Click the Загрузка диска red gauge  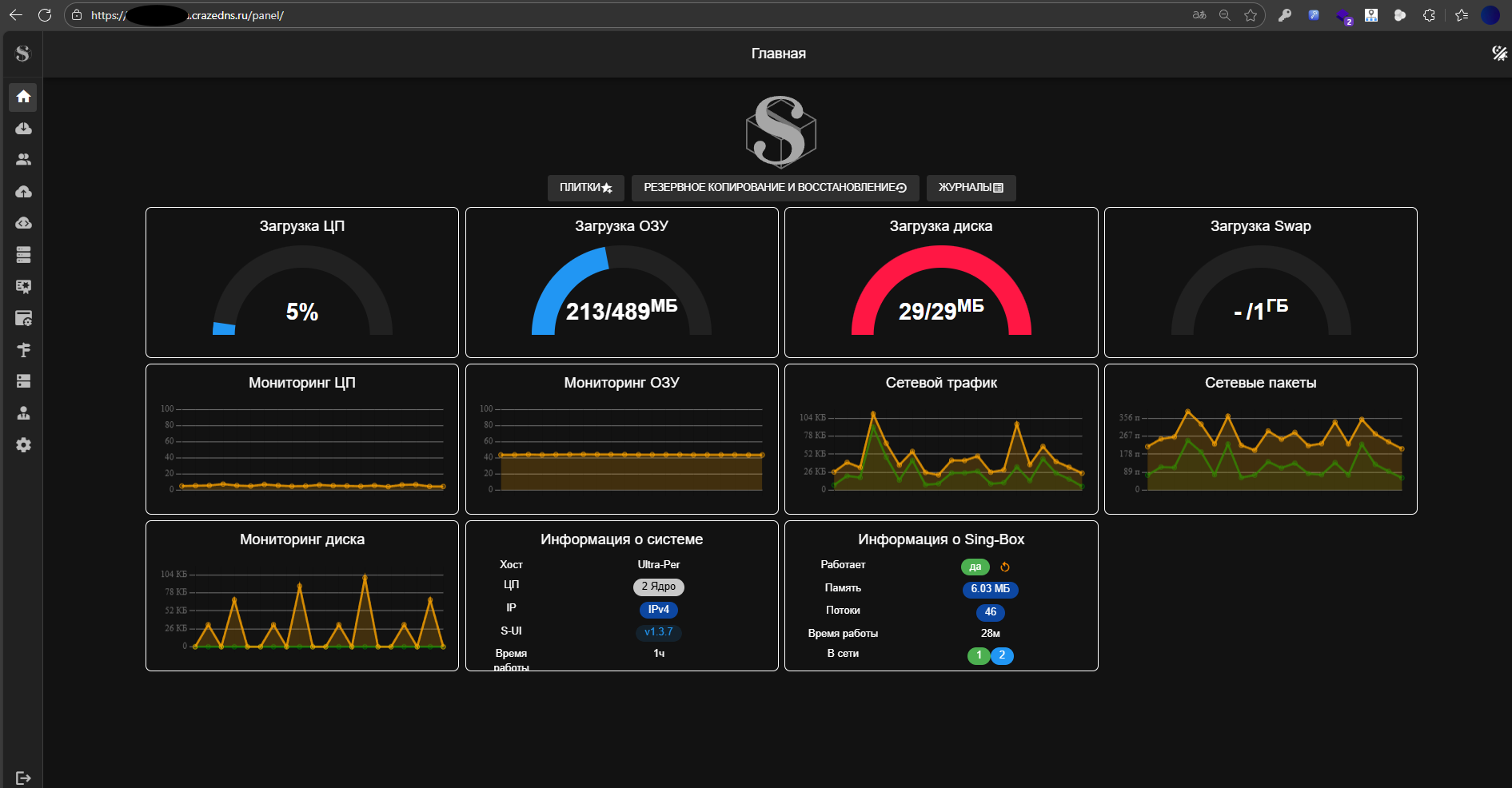[x=941, y=290]
